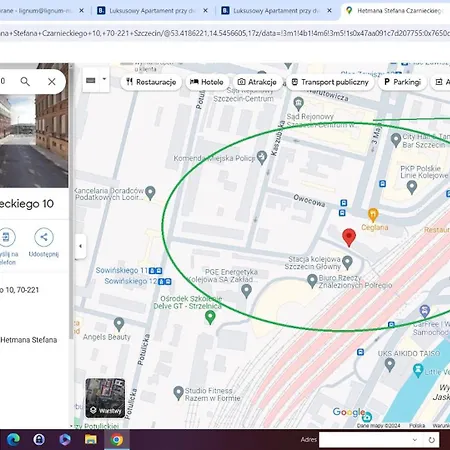Click the PKP Polskie Linie Kolejowe pin
450x450 pixels.
pos(412,187)
